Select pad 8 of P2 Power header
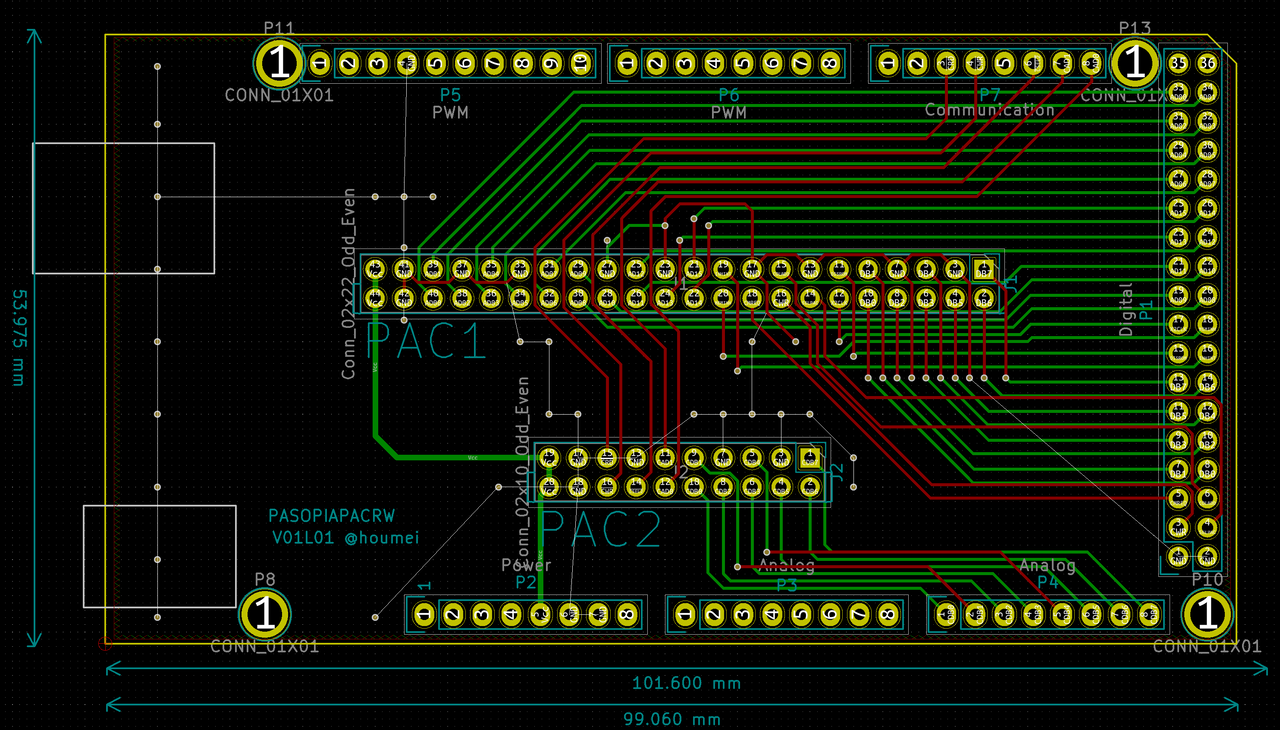The height and width of the screenshot is (730, 1280). [x=626, y=613]
